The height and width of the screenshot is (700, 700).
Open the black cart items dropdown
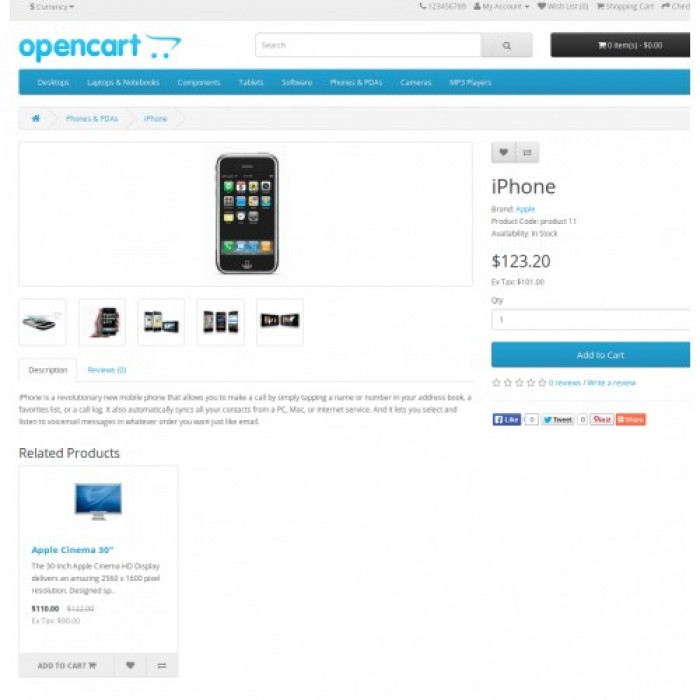pos(620,45)
